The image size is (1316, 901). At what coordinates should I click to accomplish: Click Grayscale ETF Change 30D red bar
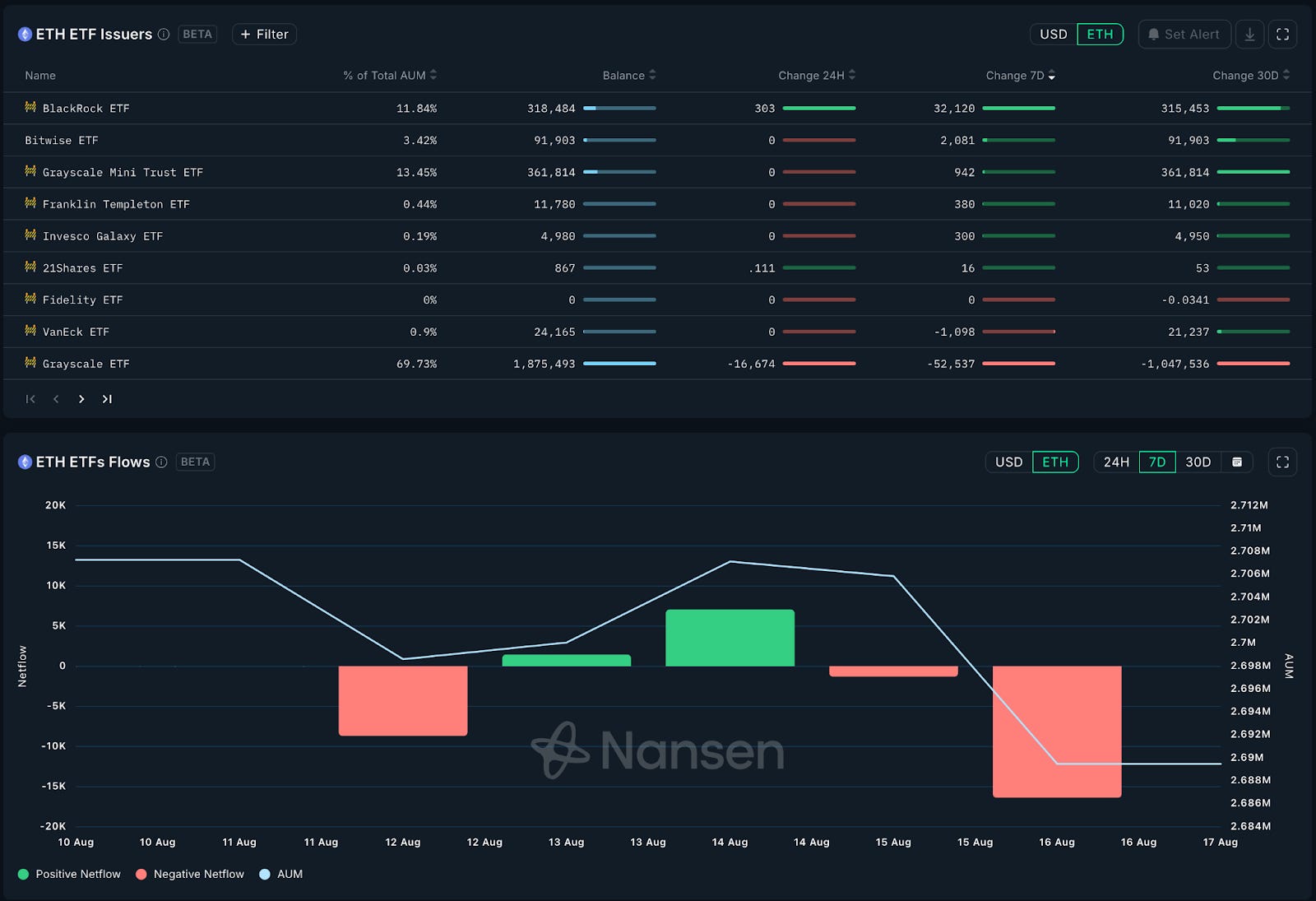[1253, 363]
